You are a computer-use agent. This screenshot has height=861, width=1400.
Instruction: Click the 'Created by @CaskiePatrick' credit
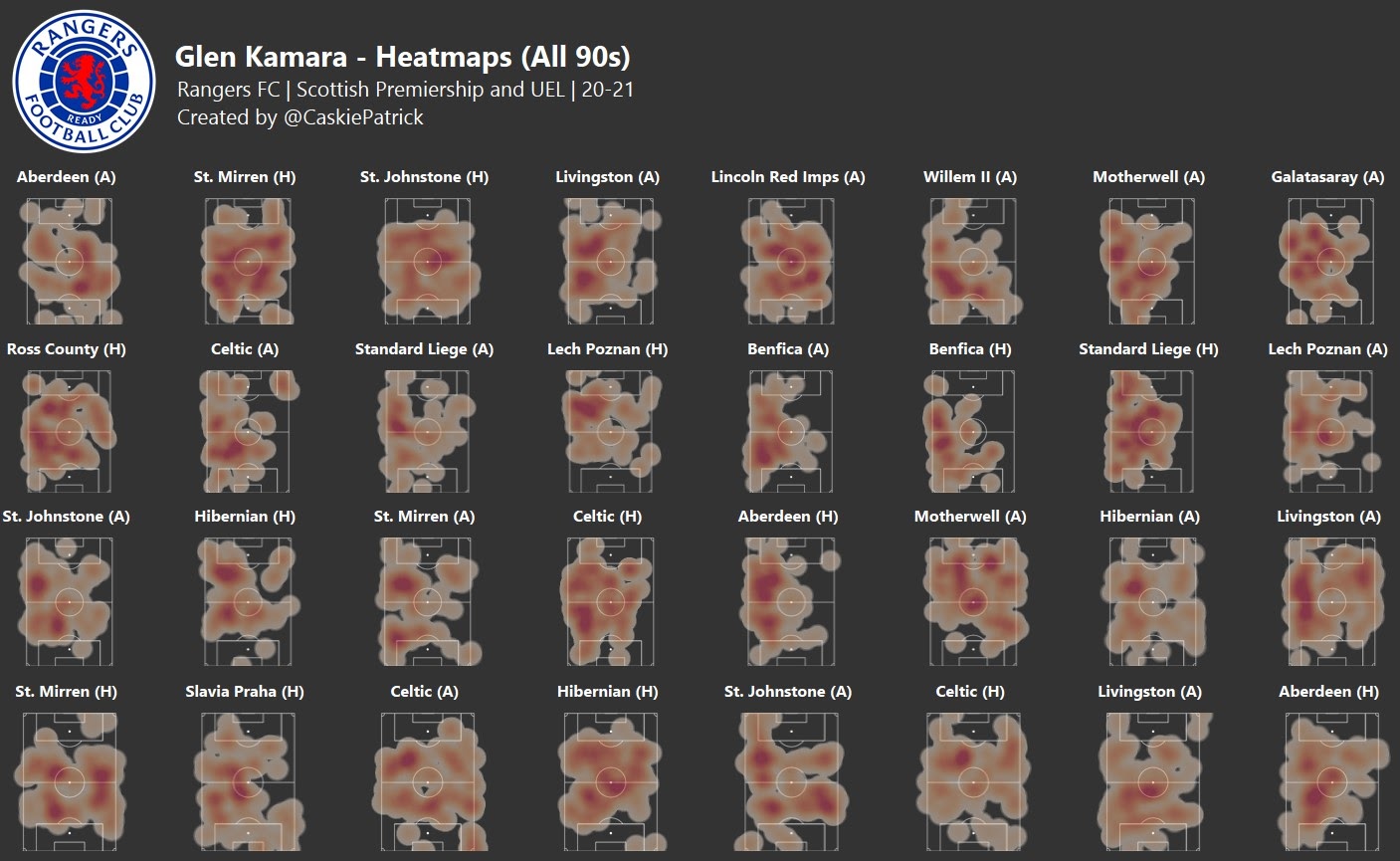[x=300, y=117]
